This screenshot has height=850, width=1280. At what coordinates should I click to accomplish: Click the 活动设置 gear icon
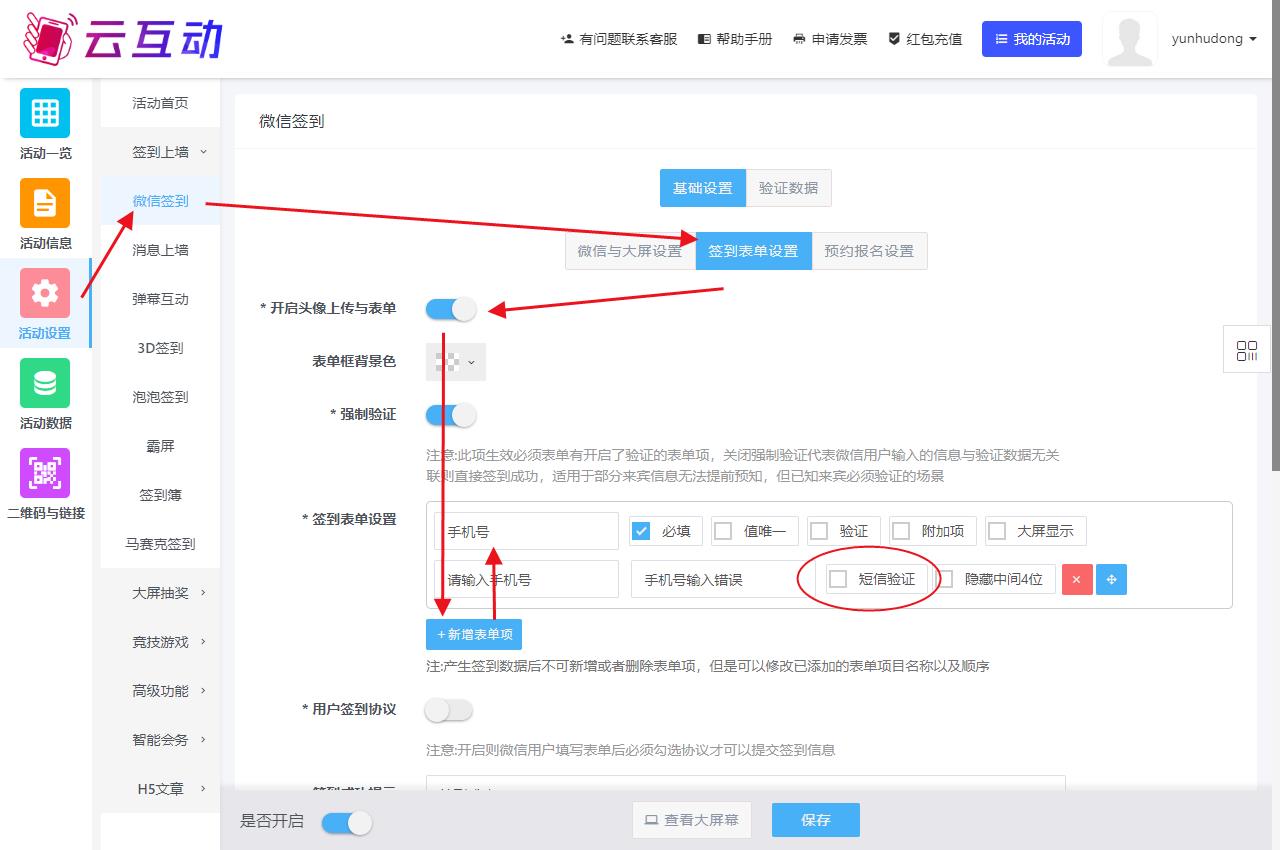coord(45,293)
